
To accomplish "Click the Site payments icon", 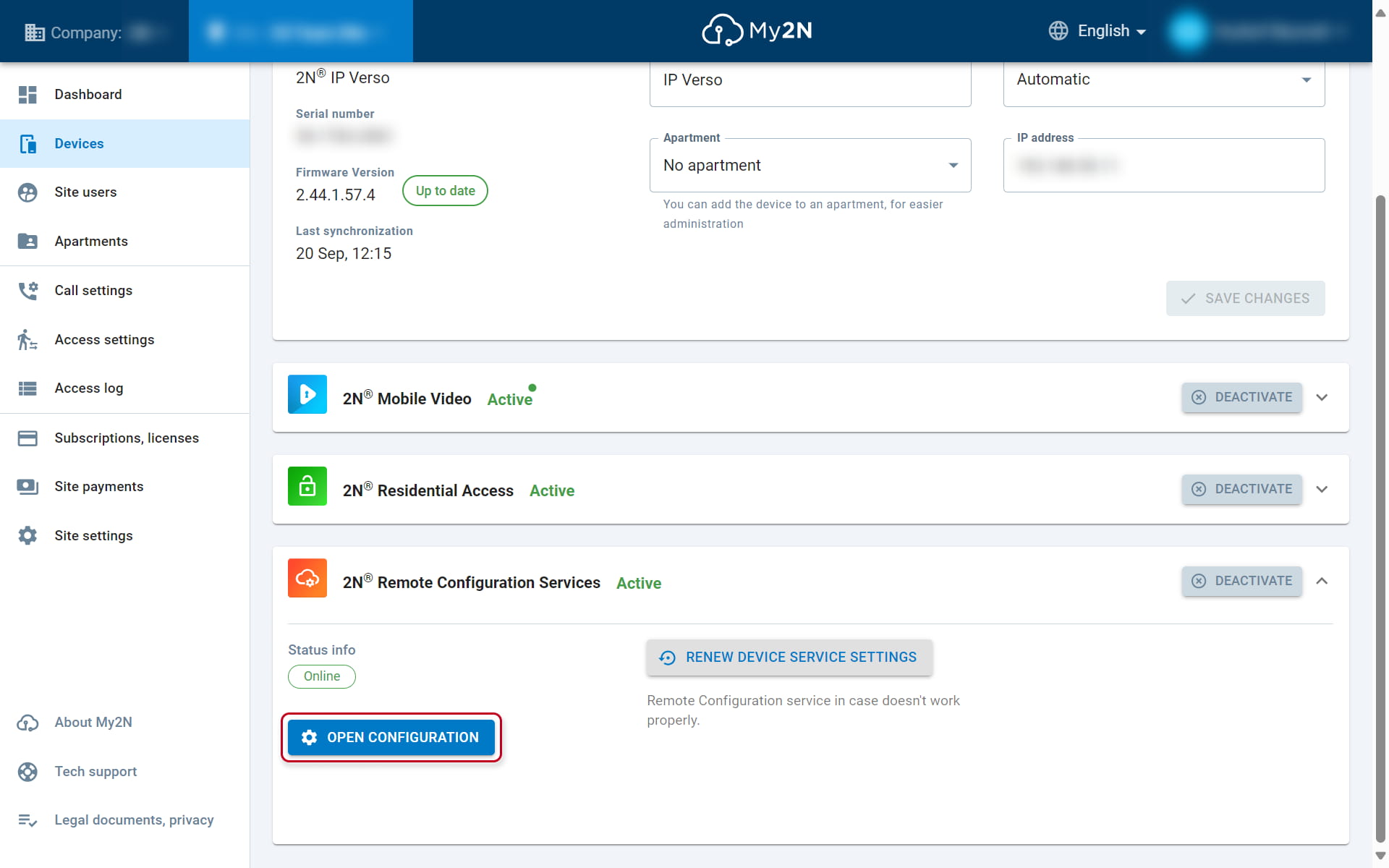I will pyautogui.click(x=27, y=487).
